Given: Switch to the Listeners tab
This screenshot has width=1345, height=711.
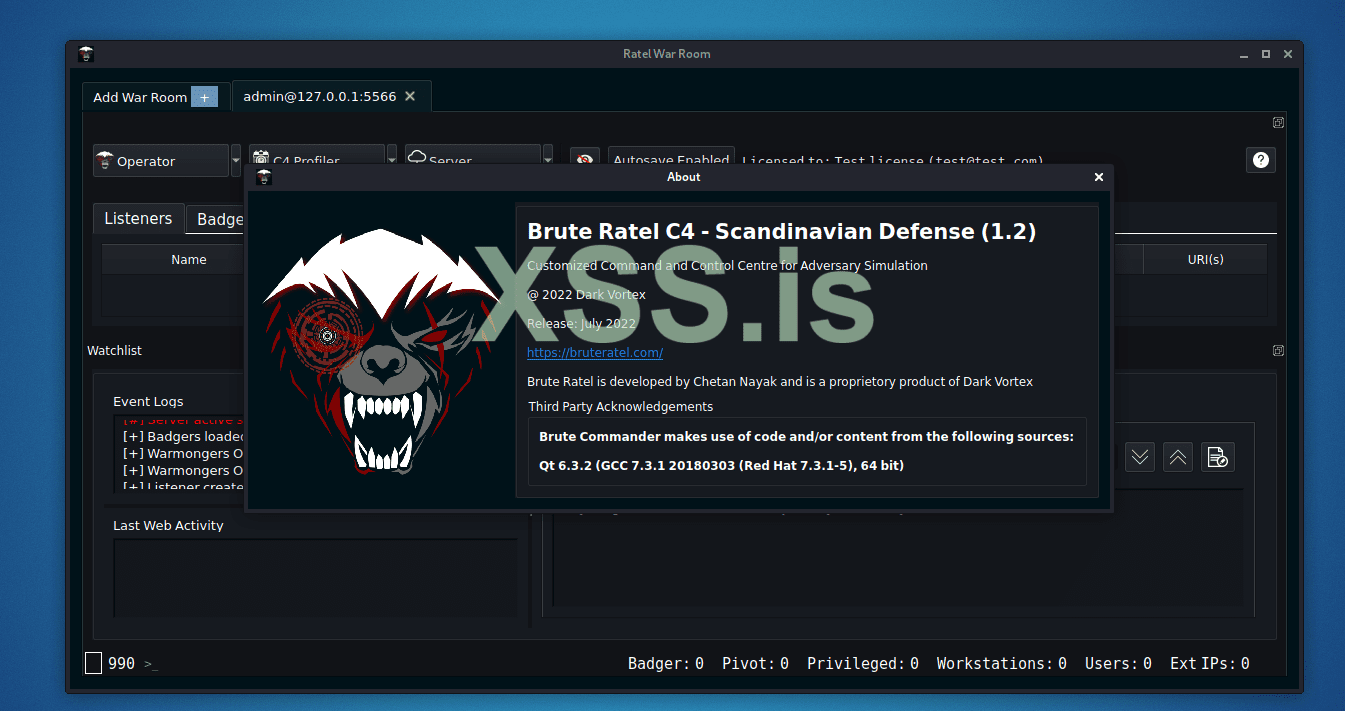Looking at the screenshot, I should [138, 219].
